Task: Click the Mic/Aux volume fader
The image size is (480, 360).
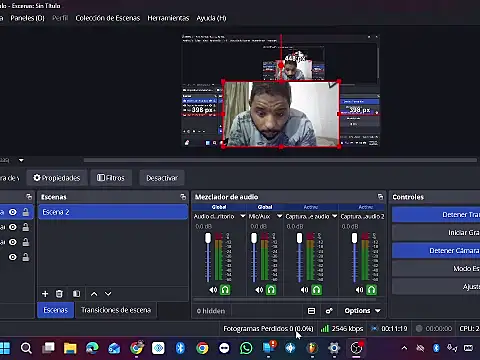Action: pyautogui.click(x=254, y=238)
